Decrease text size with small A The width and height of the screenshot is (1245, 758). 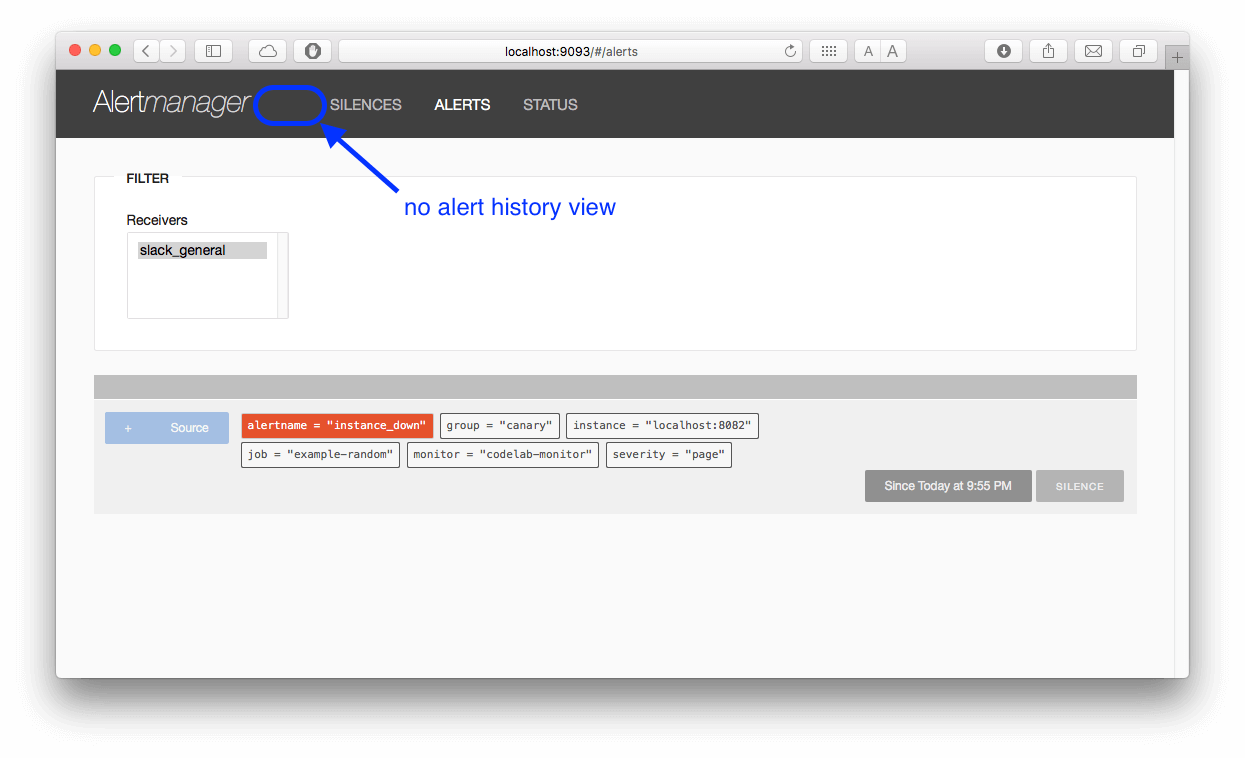(x=868, y=51)
